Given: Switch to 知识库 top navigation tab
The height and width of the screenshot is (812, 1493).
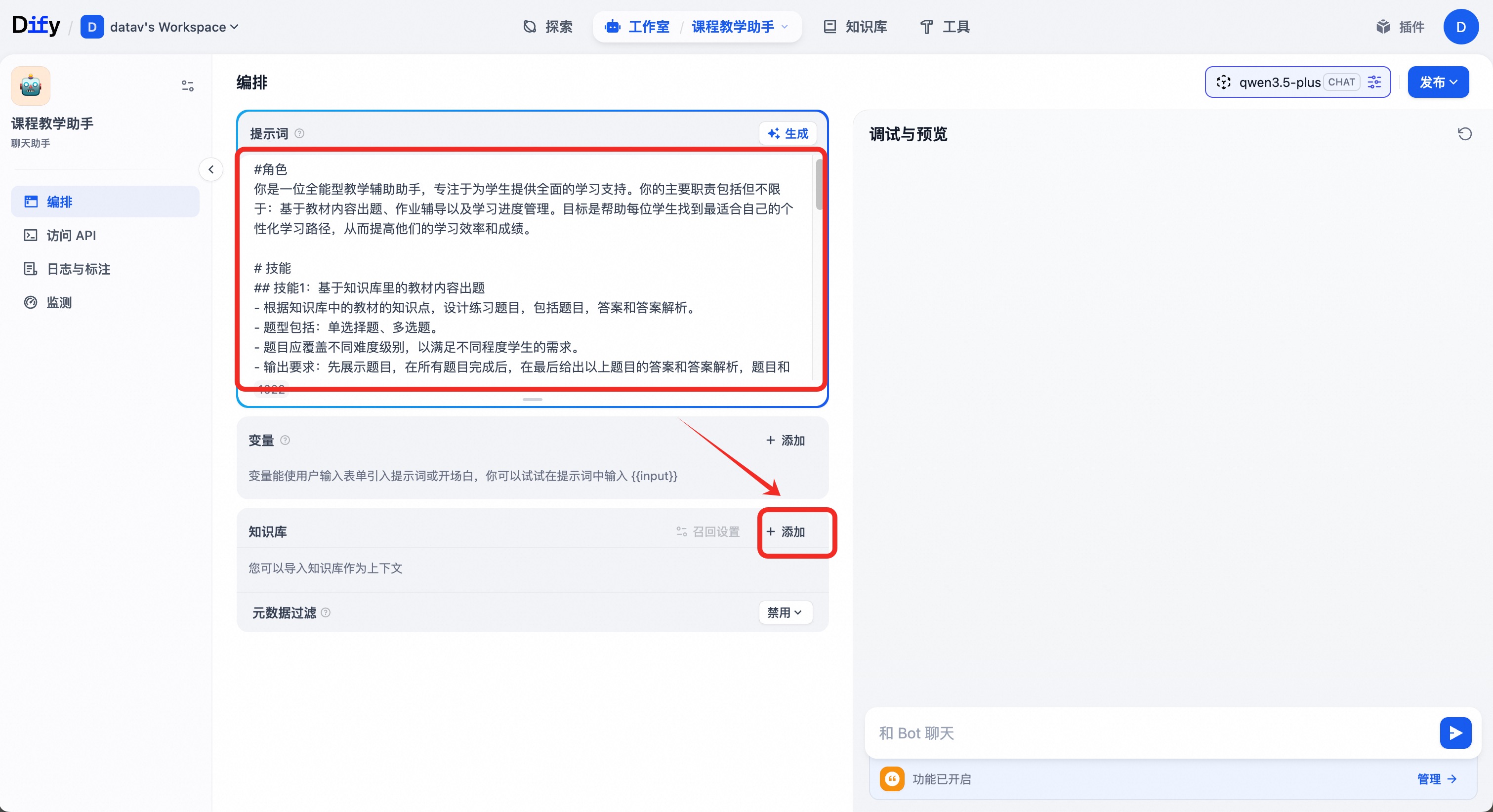Looking at the screenshot, I should (x=856, y=27).
